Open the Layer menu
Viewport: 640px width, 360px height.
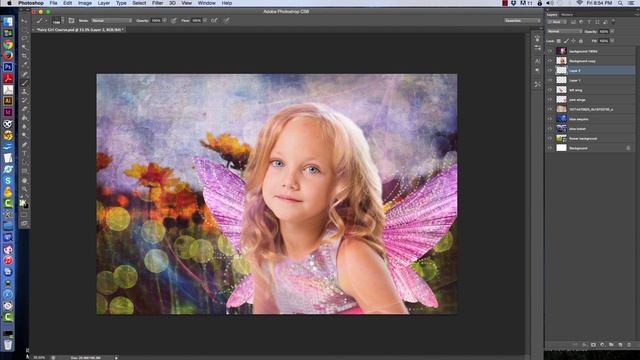click(103, 3)
